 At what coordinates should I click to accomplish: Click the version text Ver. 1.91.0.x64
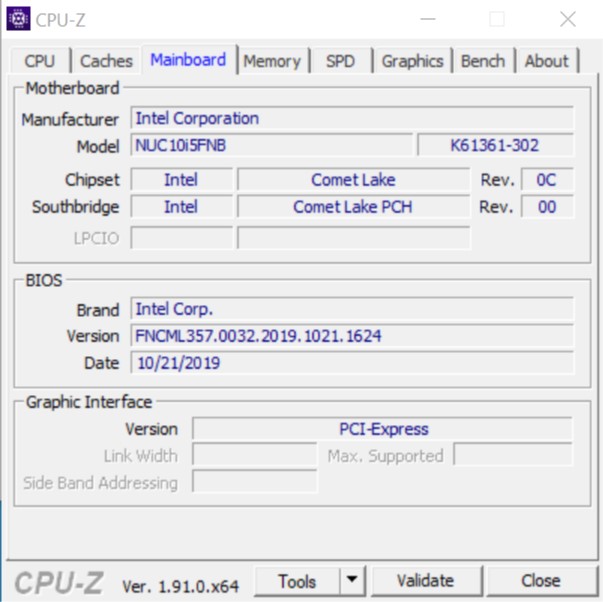tap(180, 586)
